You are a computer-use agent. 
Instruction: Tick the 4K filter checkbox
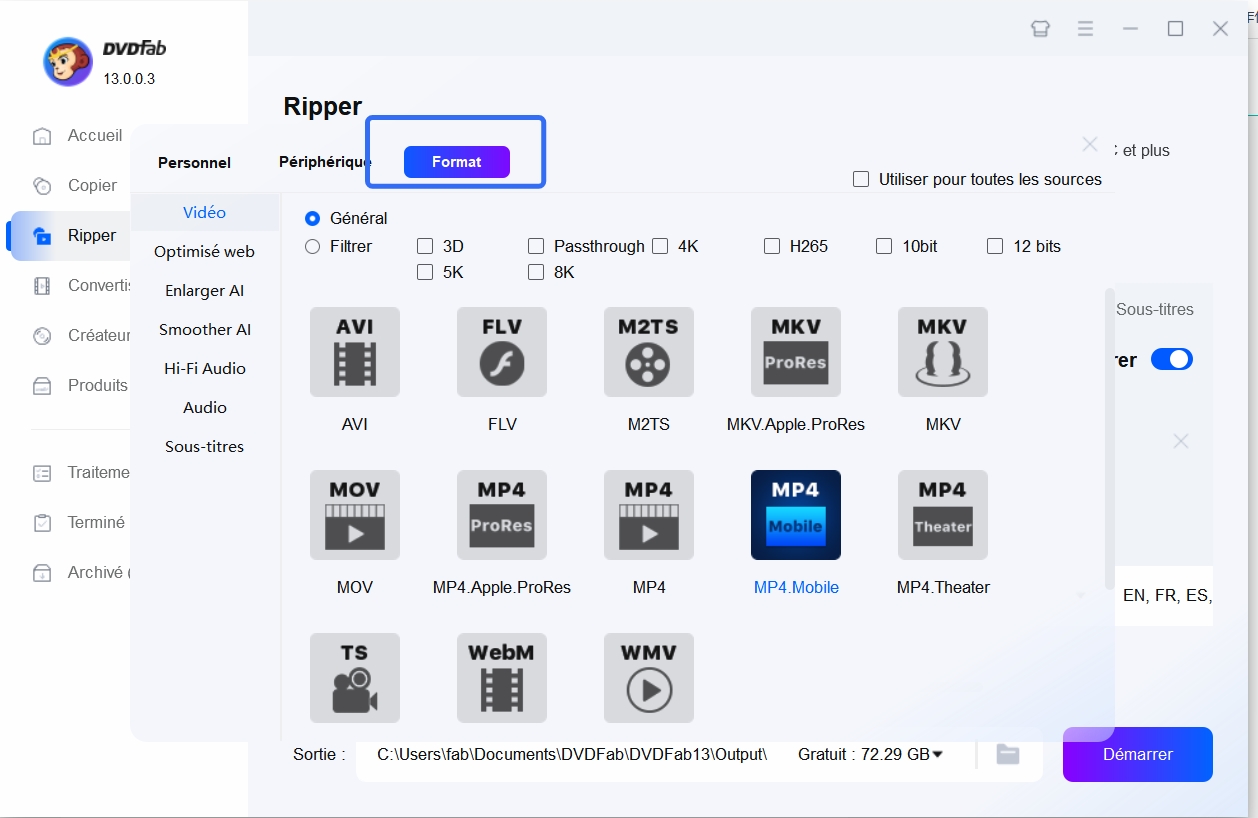click(x=660, y=246)
